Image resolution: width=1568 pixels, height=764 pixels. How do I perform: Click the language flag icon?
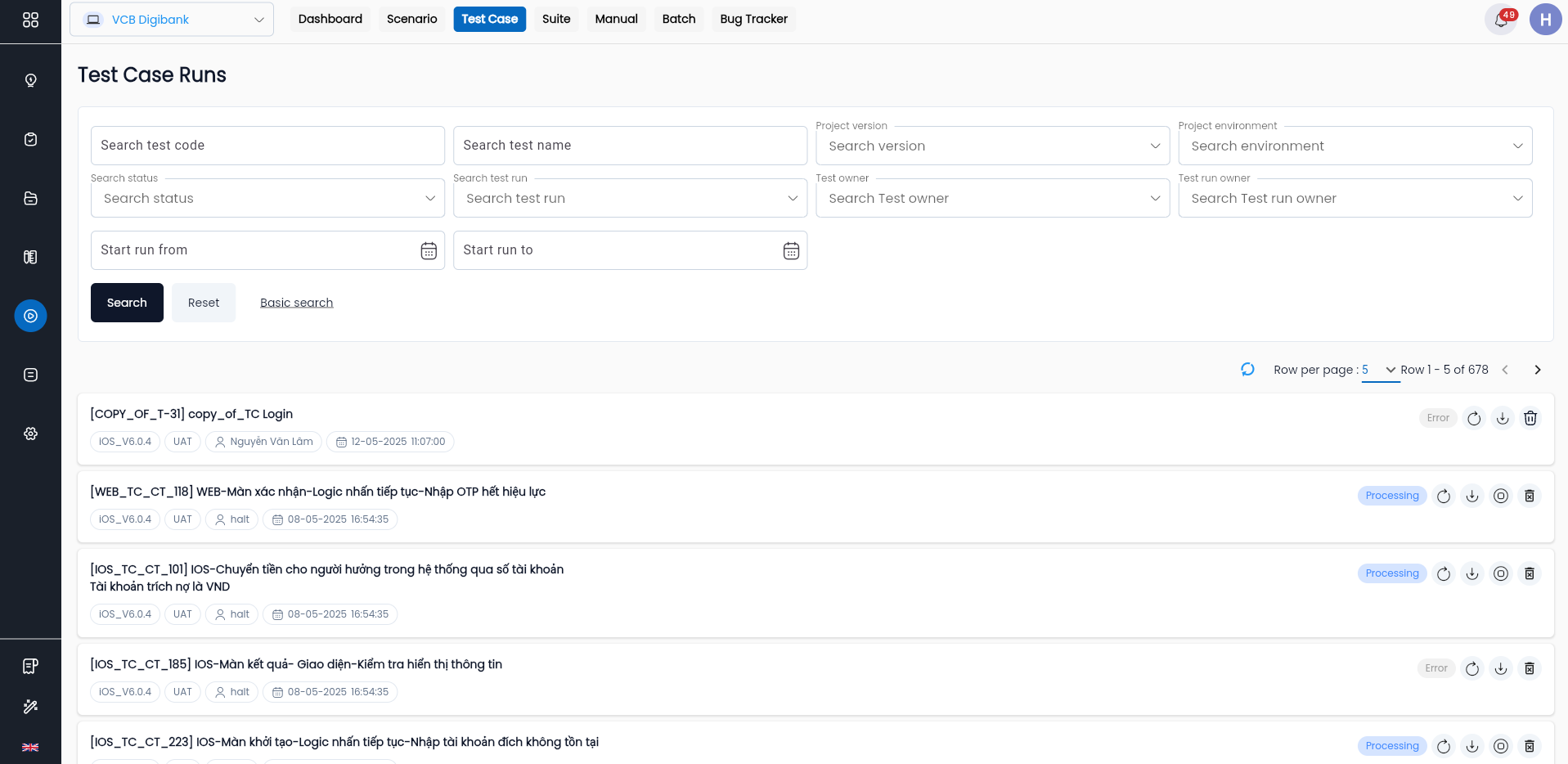30,747
